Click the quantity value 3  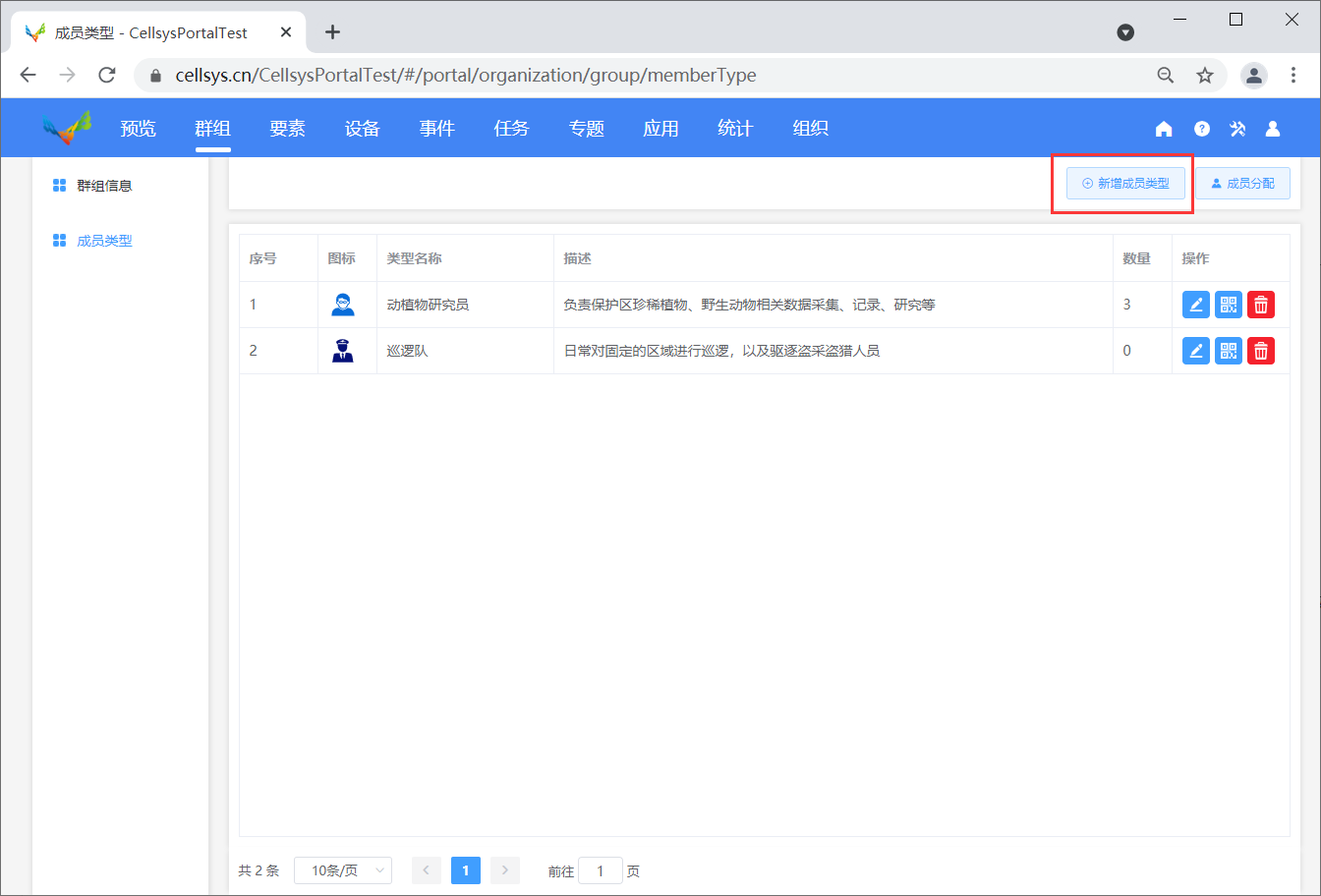[1127, 305]
